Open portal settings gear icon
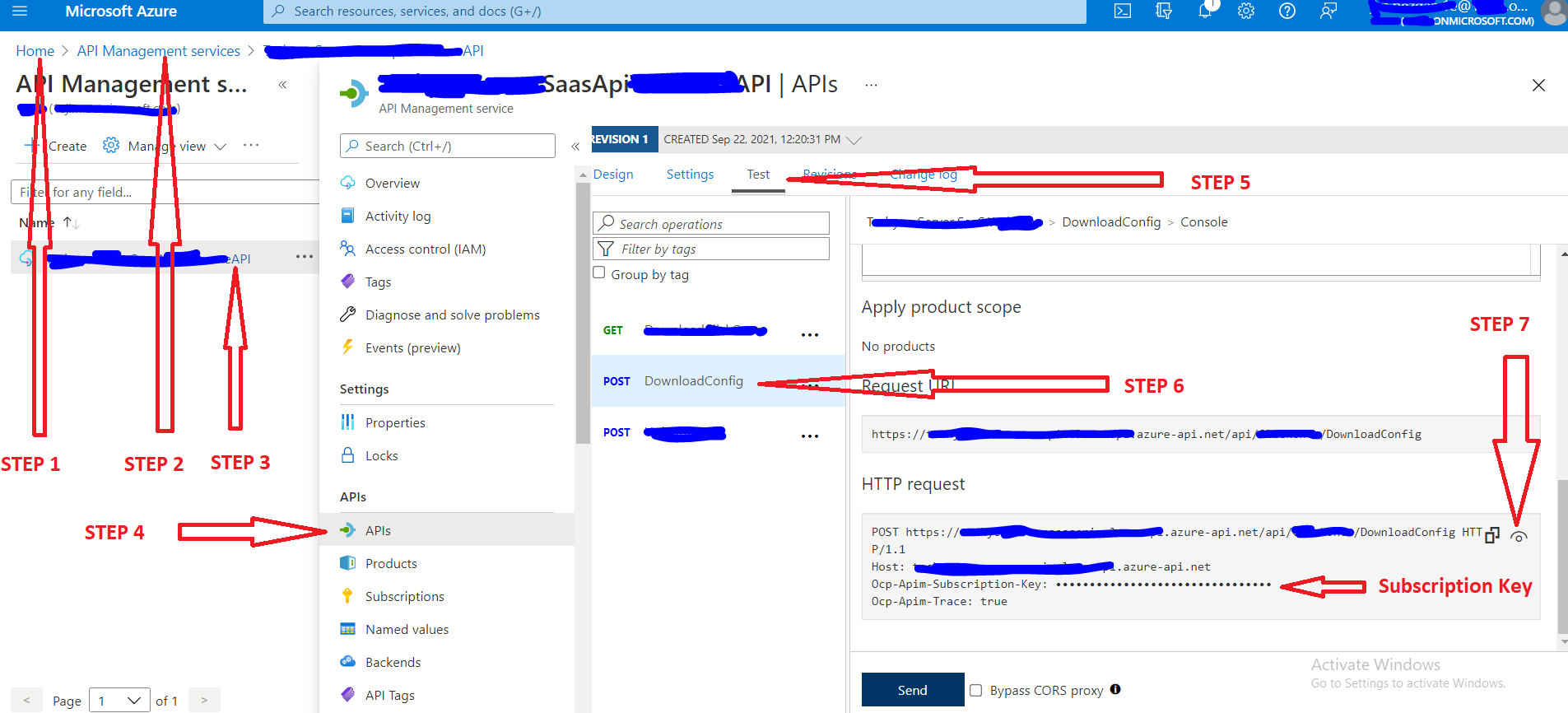Image resolution: width=1568 pixels, height=713 pixels. coord(1246,12)
